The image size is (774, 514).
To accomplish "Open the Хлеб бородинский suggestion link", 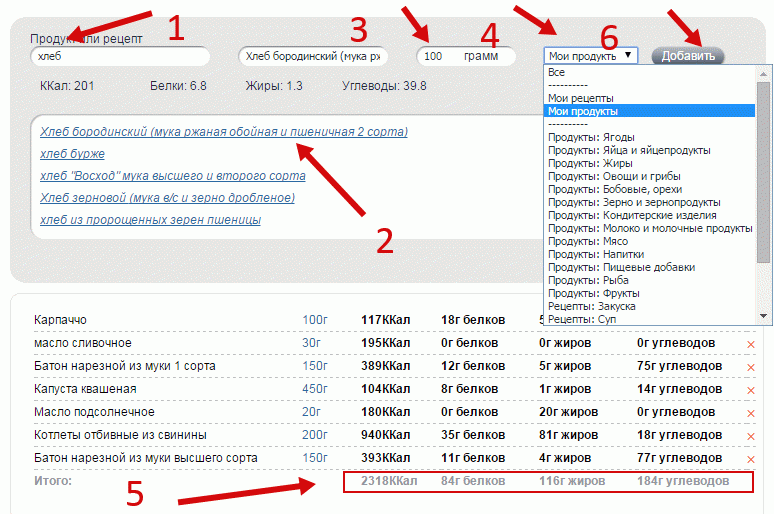I will 224,132.
